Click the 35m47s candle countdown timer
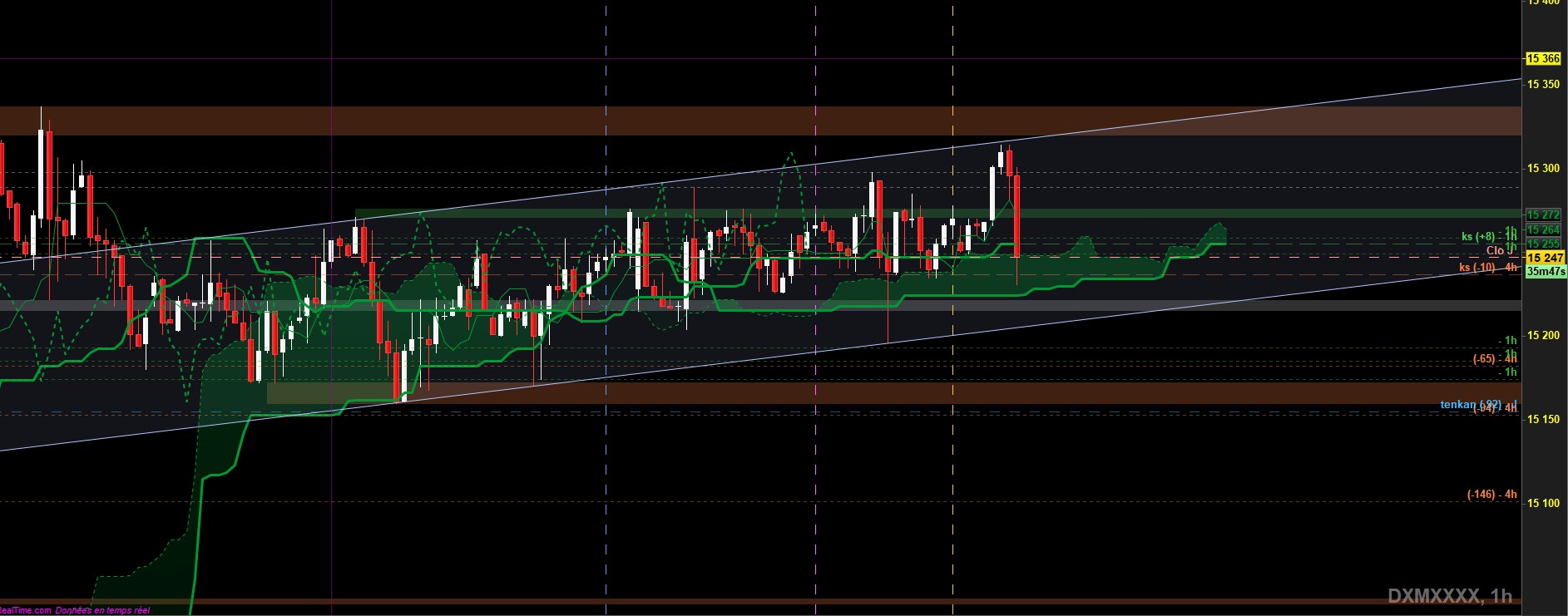Screen dimensions: 1568x616 [x=1546, y=271]
